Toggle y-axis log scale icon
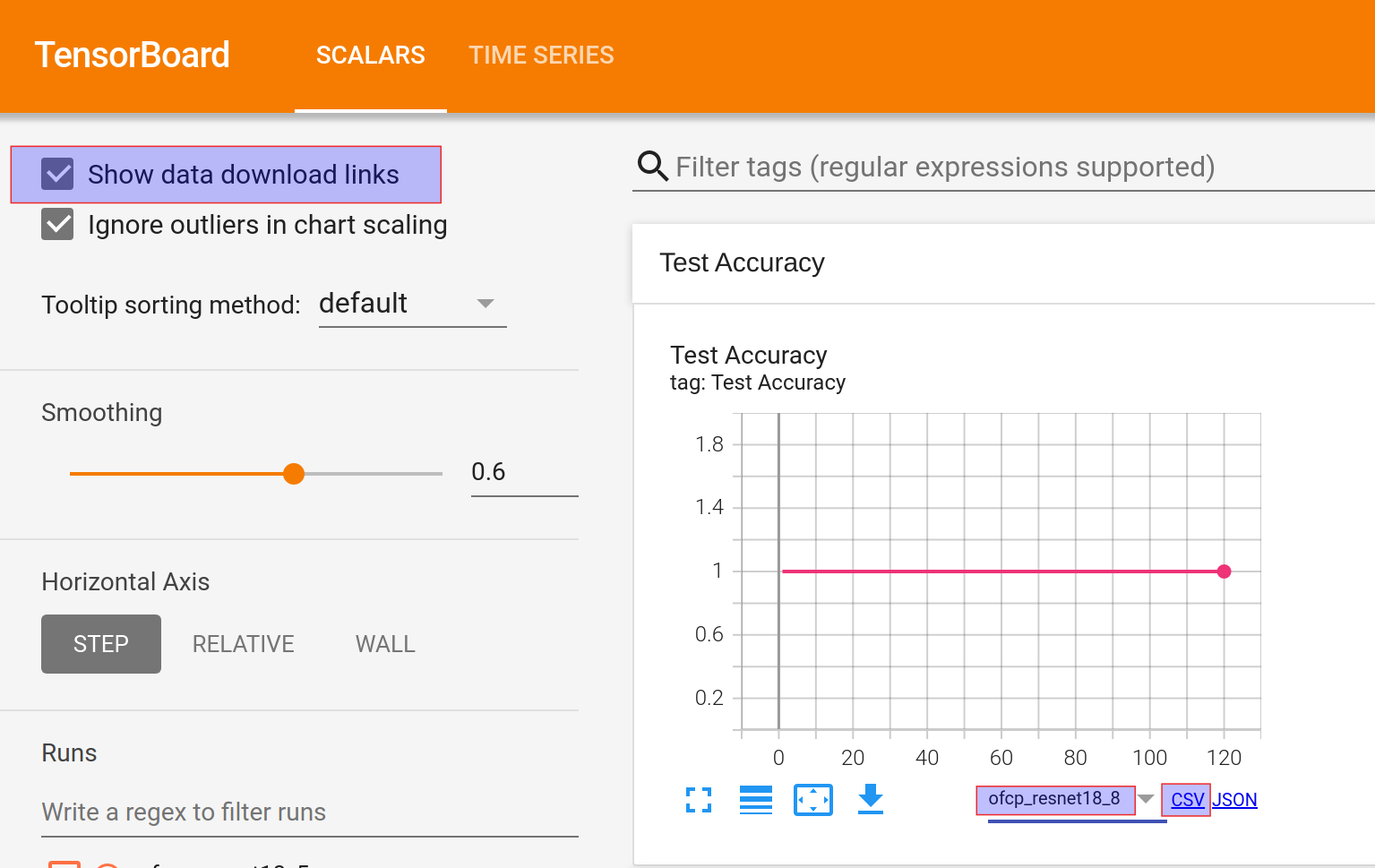Screen dimensions: 1375x868 (756, 800)
